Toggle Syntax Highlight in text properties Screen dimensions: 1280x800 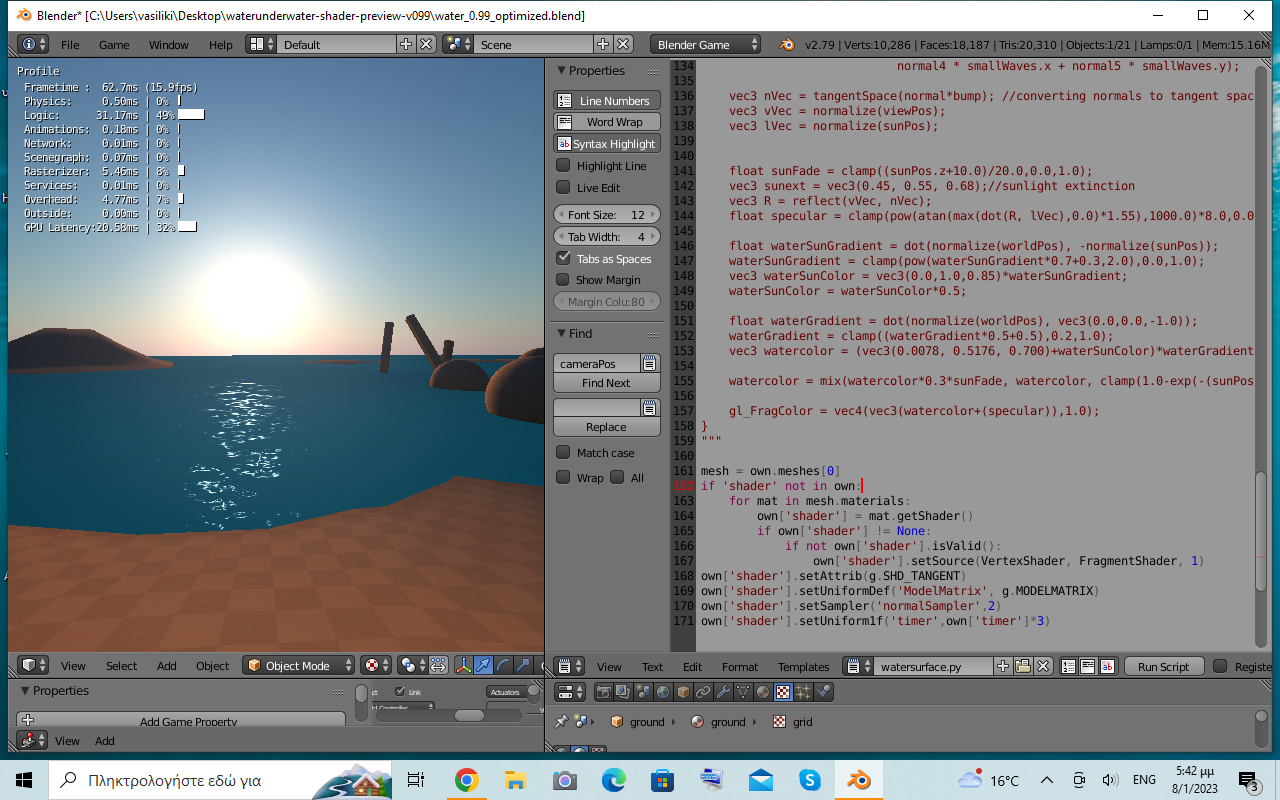point(607,144)
